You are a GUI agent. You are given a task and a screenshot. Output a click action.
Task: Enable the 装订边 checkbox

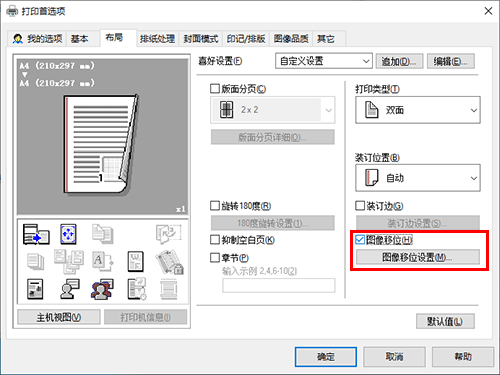[x=360, y=206]
